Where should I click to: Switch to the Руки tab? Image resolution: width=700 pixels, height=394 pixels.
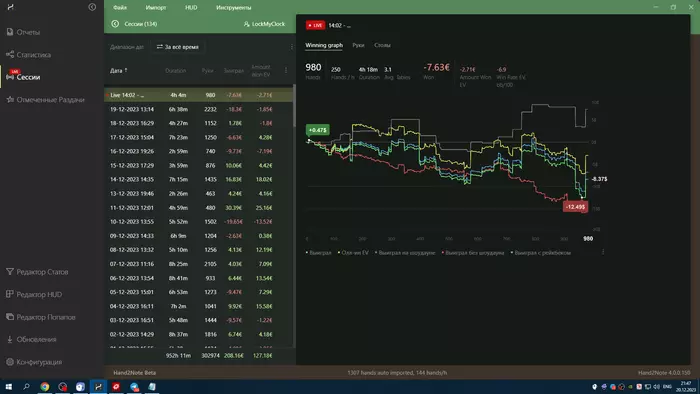click(x=358, y=45)
